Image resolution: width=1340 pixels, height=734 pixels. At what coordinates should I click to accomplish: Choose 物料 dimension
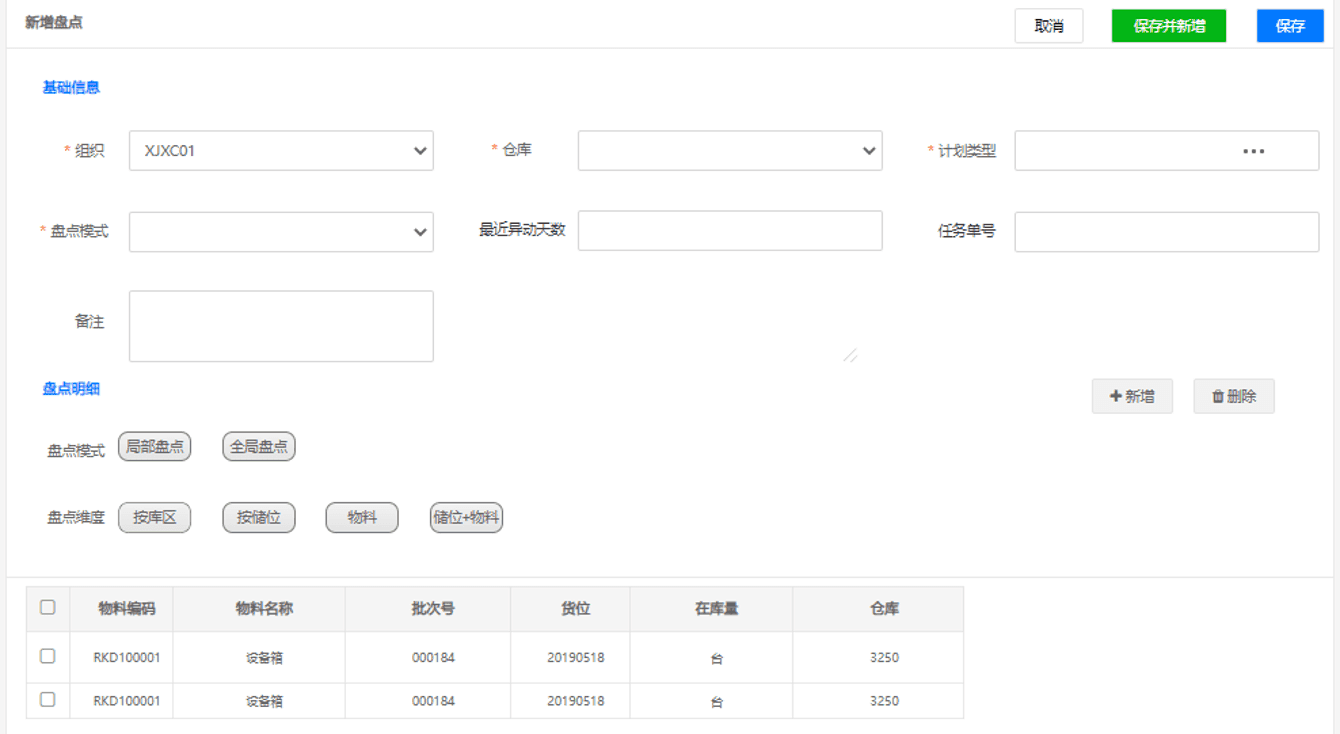(362, 518)
